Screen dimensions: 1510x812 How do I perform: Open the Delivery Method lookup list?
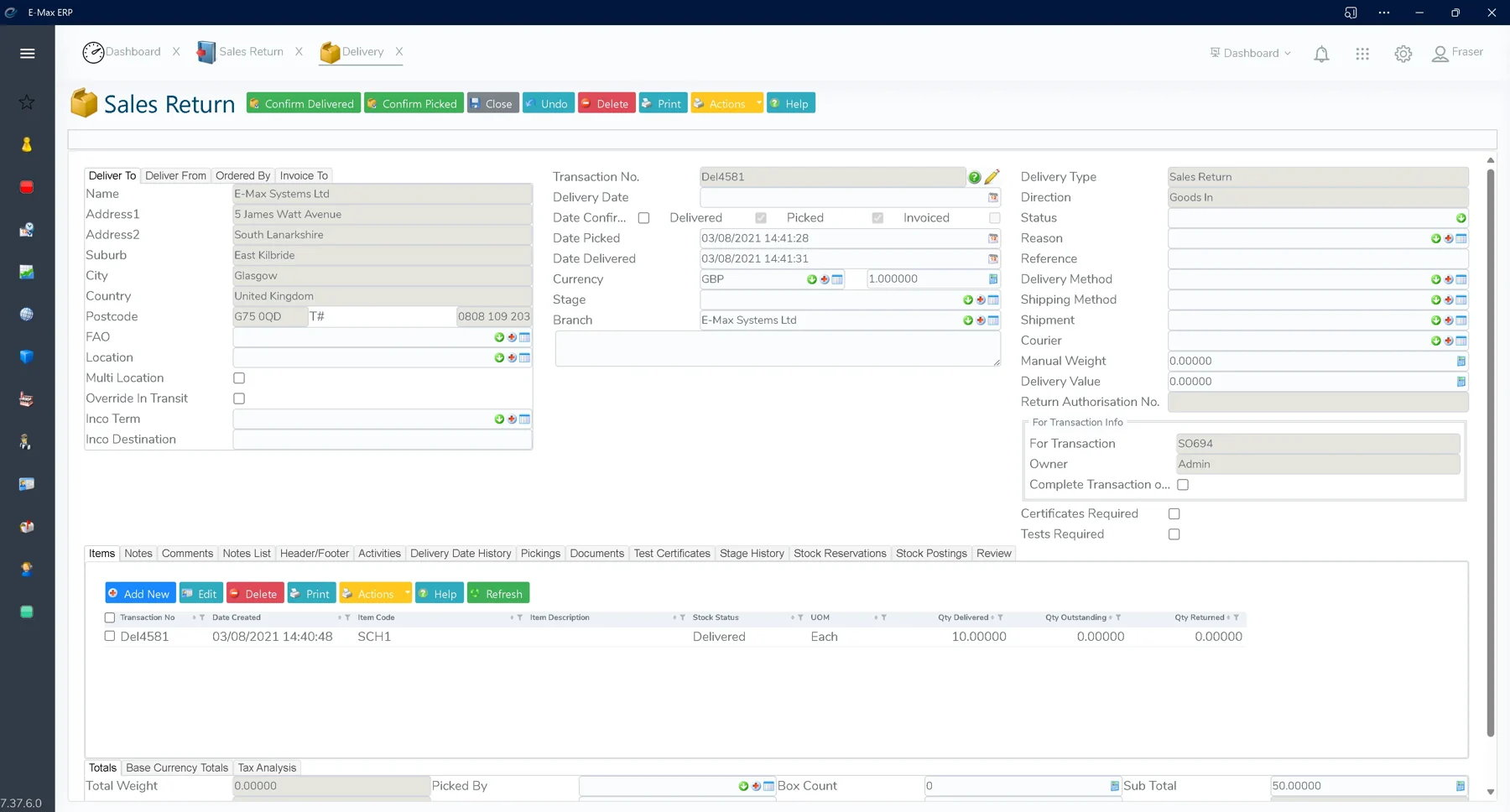(1461, 279)
